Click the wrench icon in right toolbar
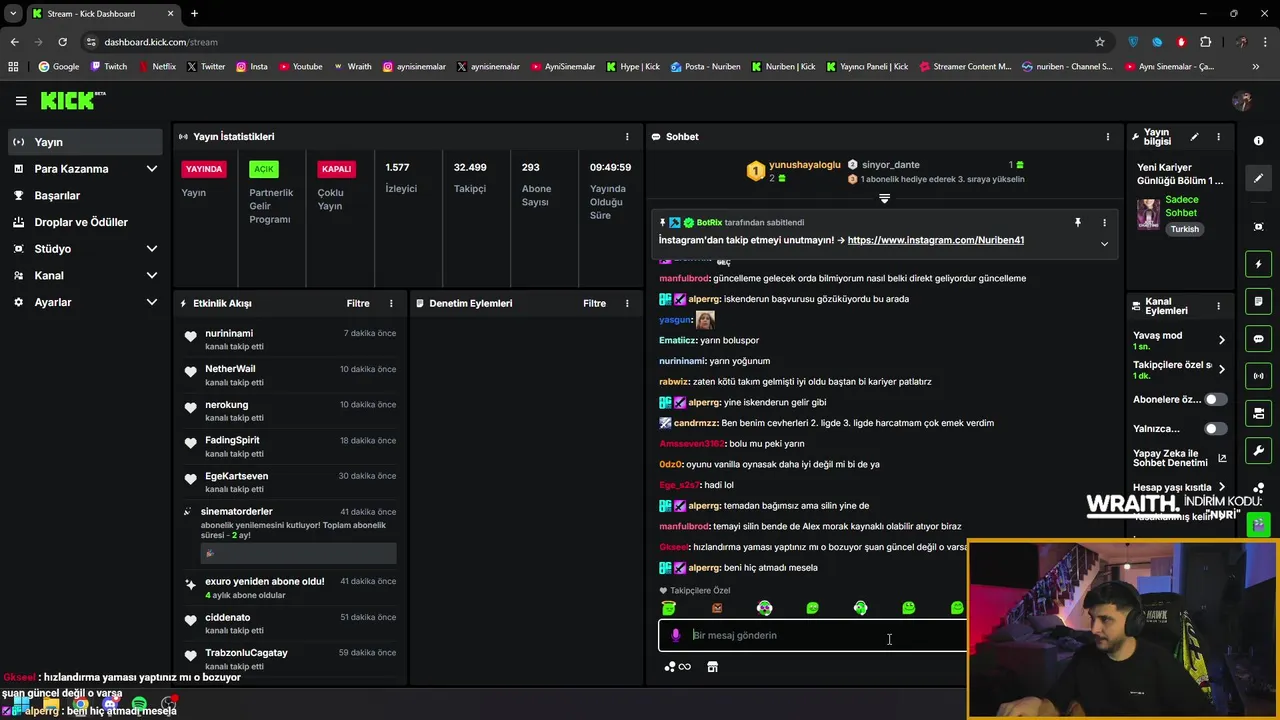1280x720 pixels. coord(1258,450)
